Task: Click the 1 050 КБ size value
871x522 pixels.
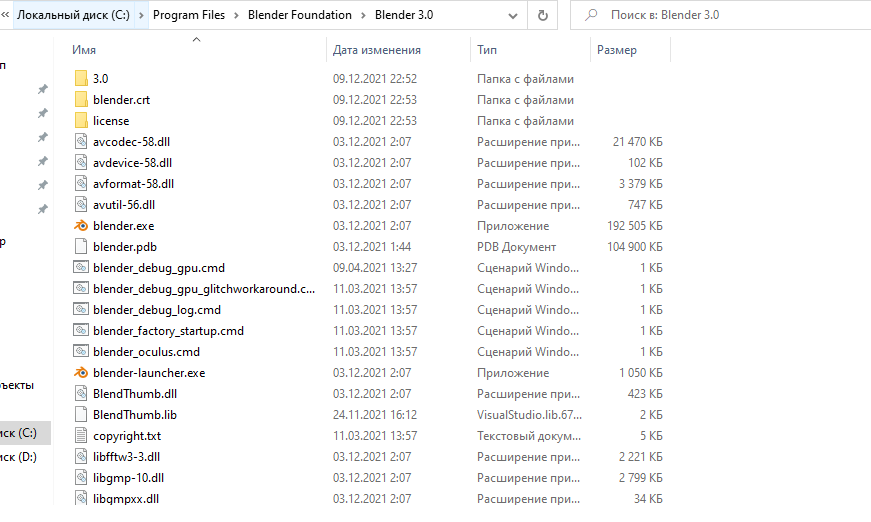Action: tap(641, 373)
